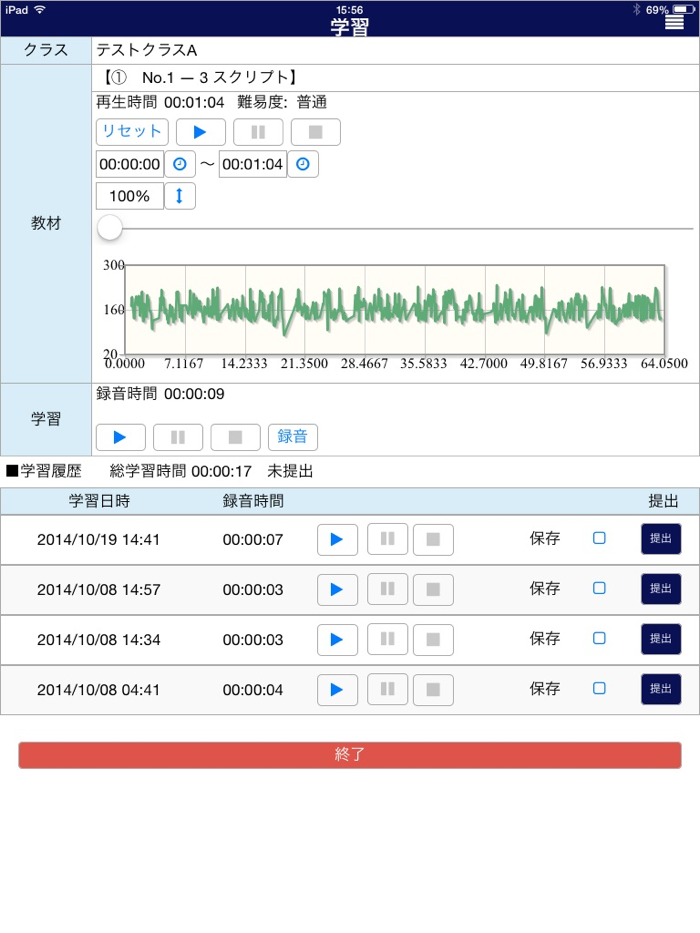Submit the 2014/10/08 14:57 recording
This screenshot has width=700, height=933.
(x=661, y=588)
